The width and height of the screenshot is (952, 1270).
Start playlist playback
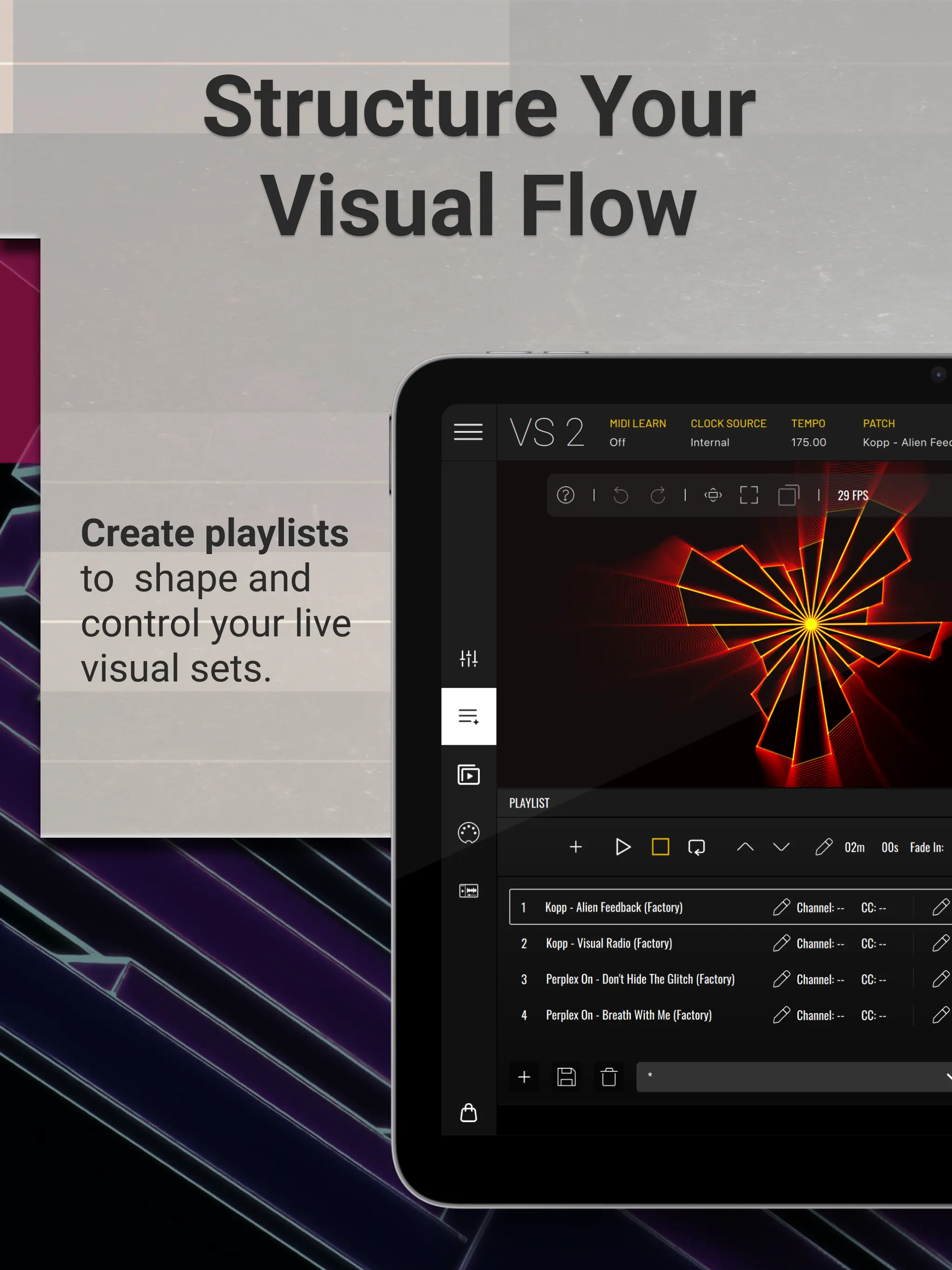pos(623,847)
